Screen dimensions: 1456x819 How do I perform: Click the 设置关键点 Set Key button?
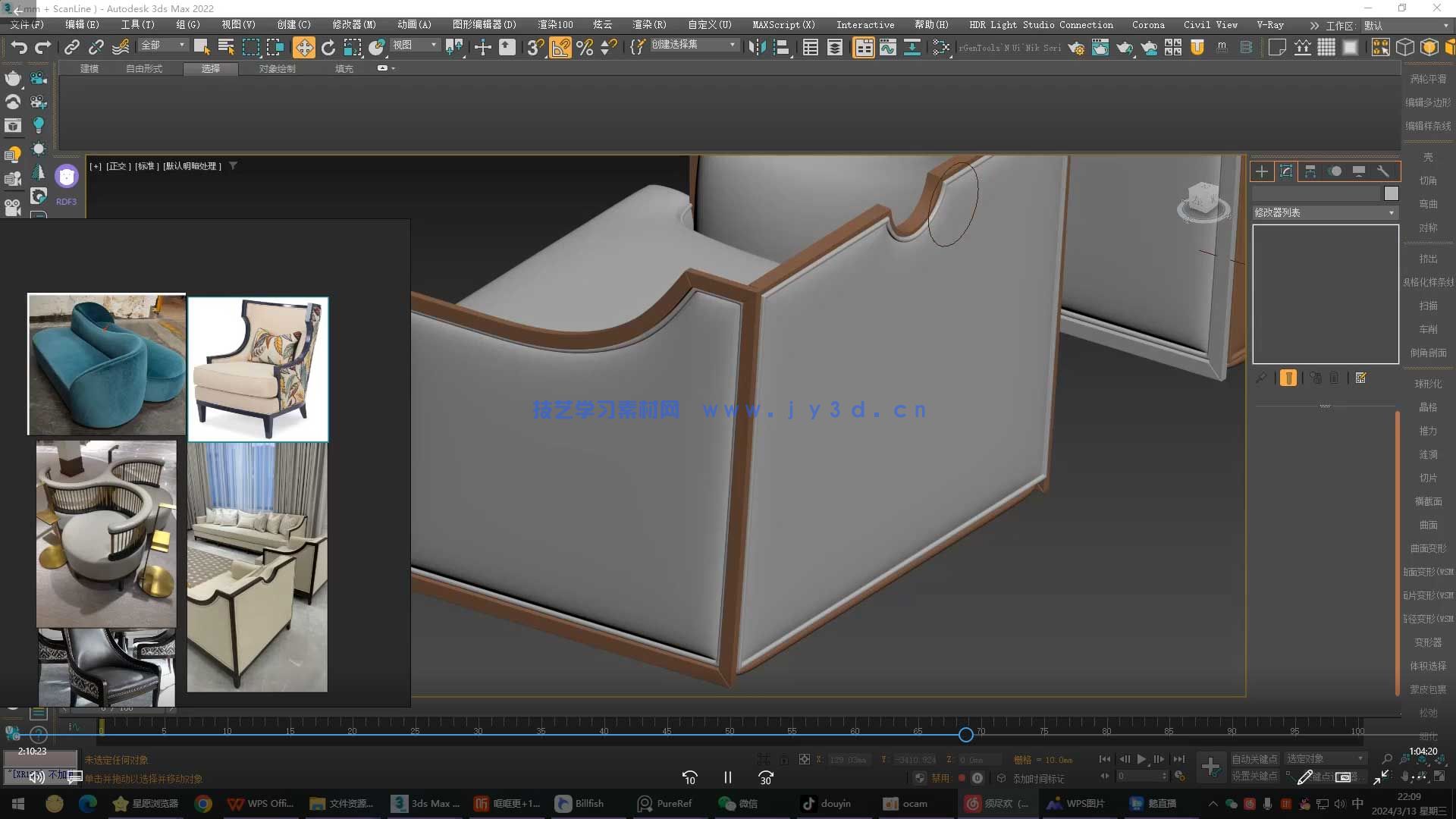click(x=1254, y=777)
